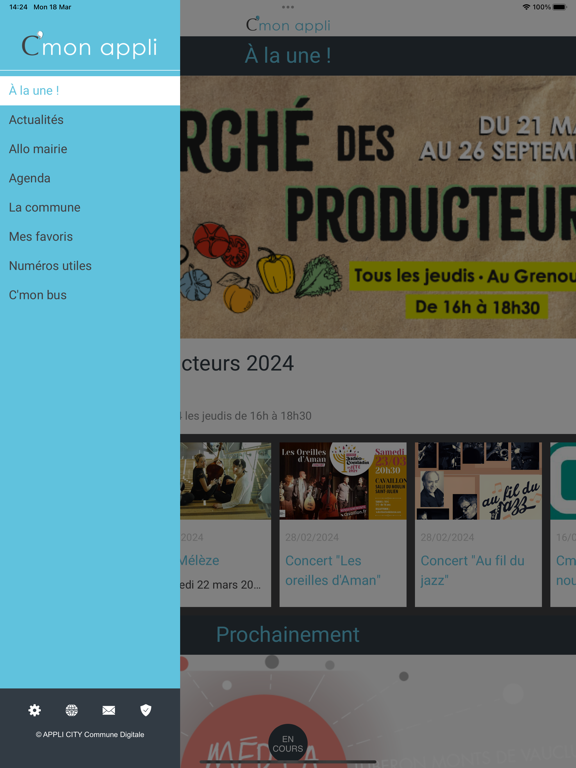Tap the envelope contact icon

(109, 710)
